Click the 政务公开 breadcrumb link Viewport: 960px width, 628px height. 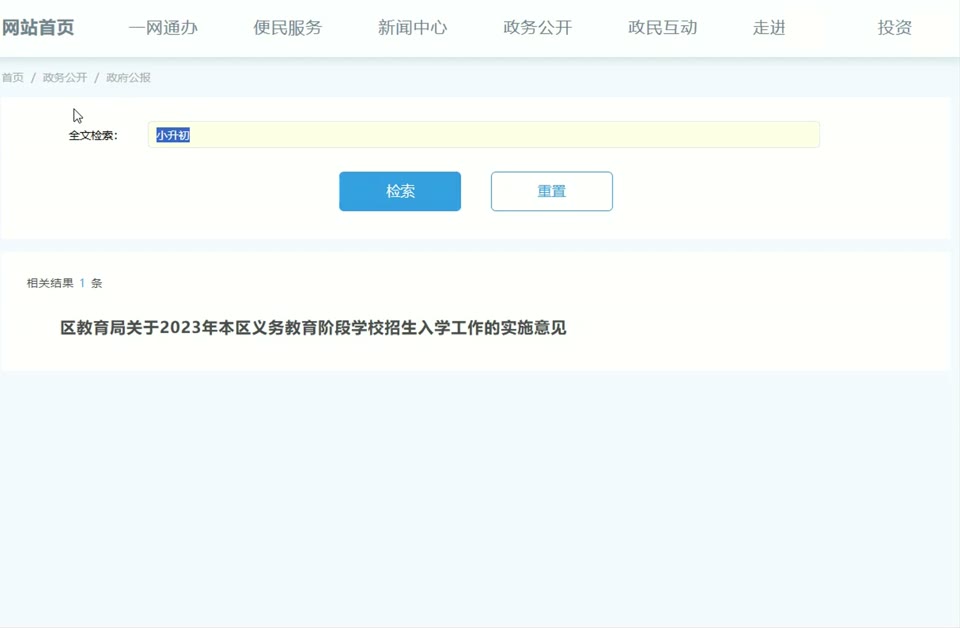click(x=65, y=78)
